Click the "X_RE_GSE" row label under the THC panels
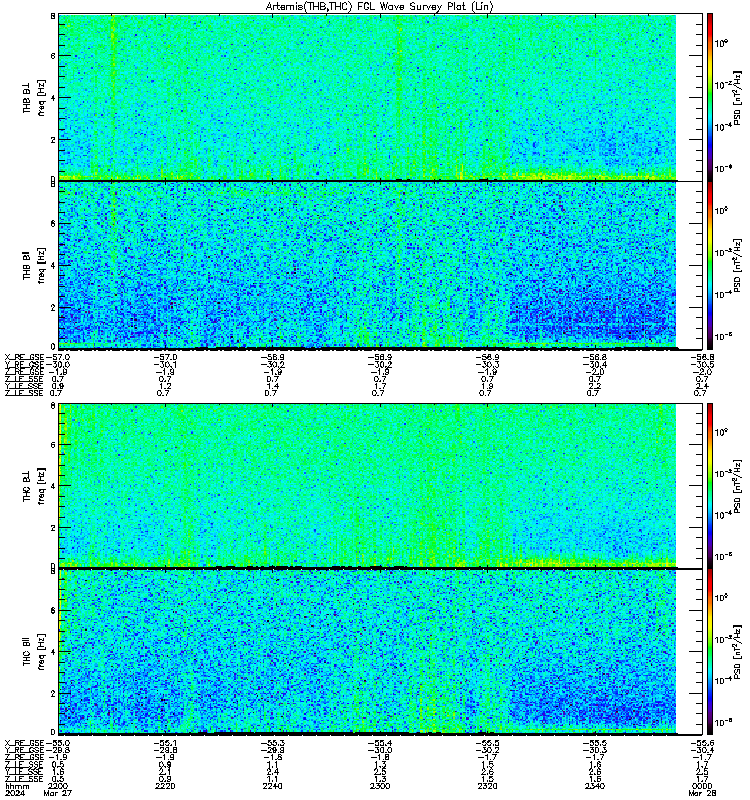 [24, 743]
